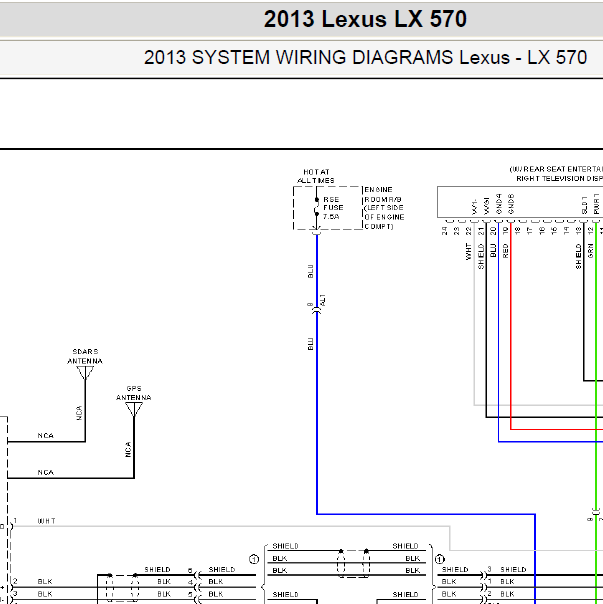Screen dimensions: 603x604
Task: Click the 'RSE FUSE 7.5A' label
Action: [x=333, y=208]
